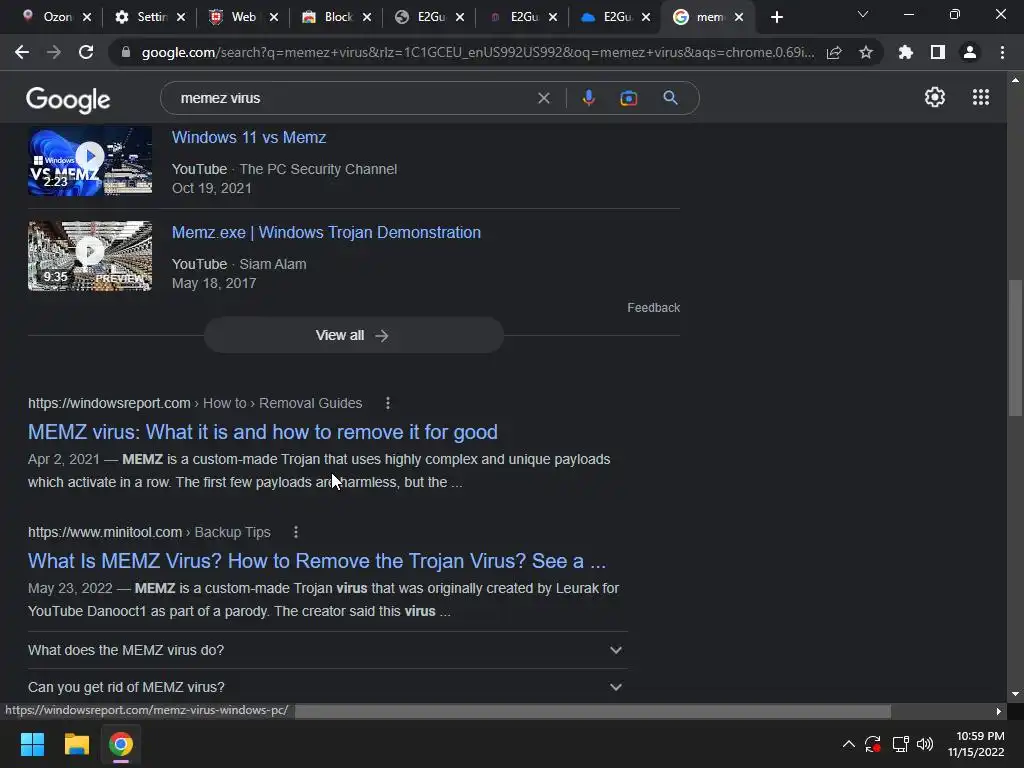Click the minitool.com breadcrumb URL
The image size is (1024, 768).
tap(149, 532)
